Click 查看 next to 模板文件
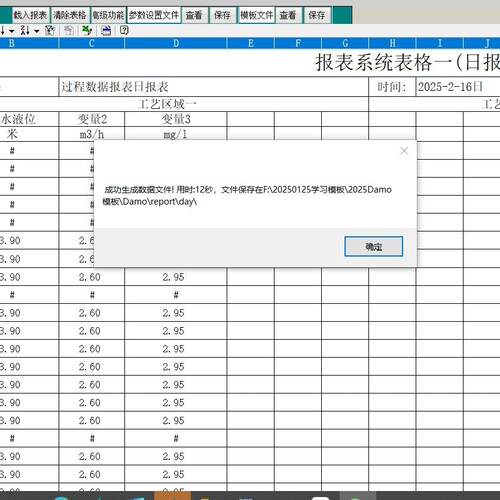Screen dimensions: 500x500 (x=288, y=15)
